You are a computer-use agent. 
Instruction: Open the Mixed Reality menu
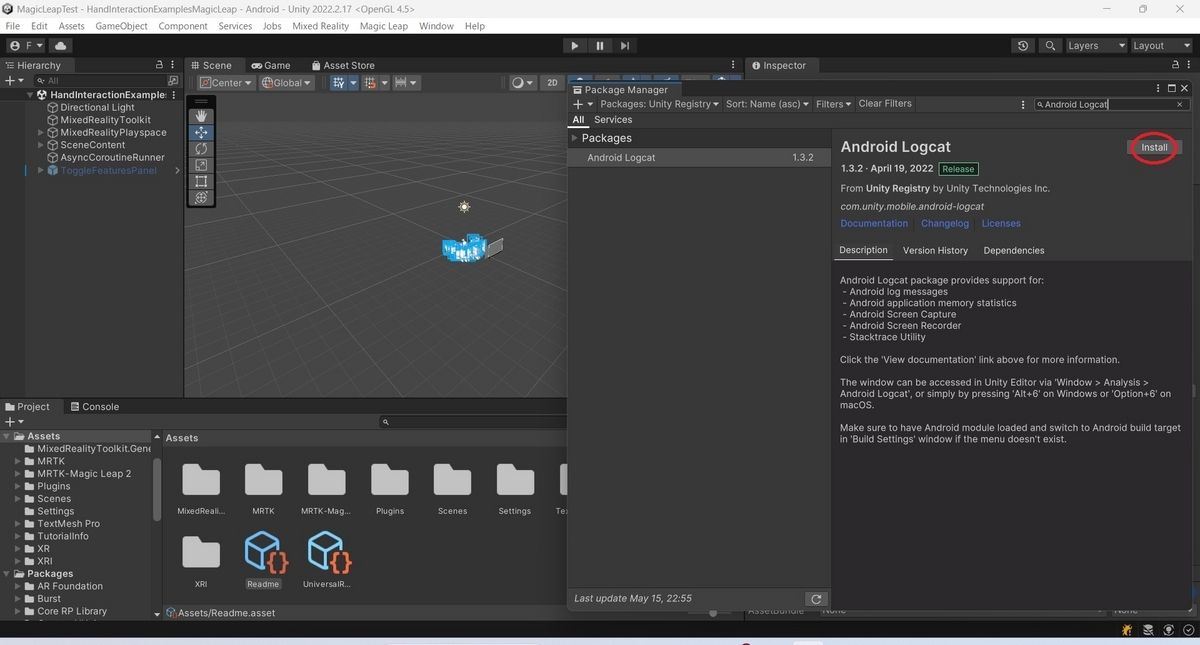tap(320, 26)
